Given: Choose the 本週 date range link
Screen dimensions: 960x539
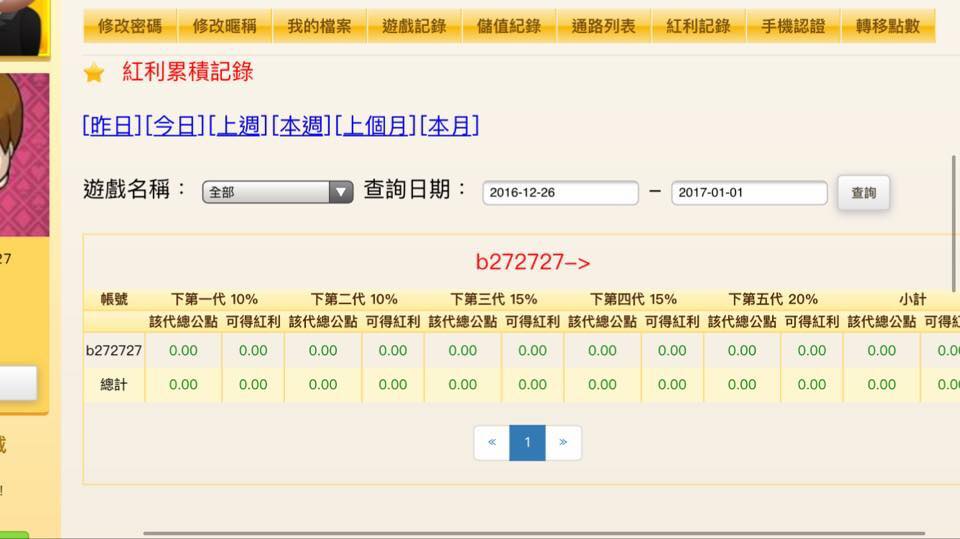Looking at the screenshot, I should pos(301,126).
